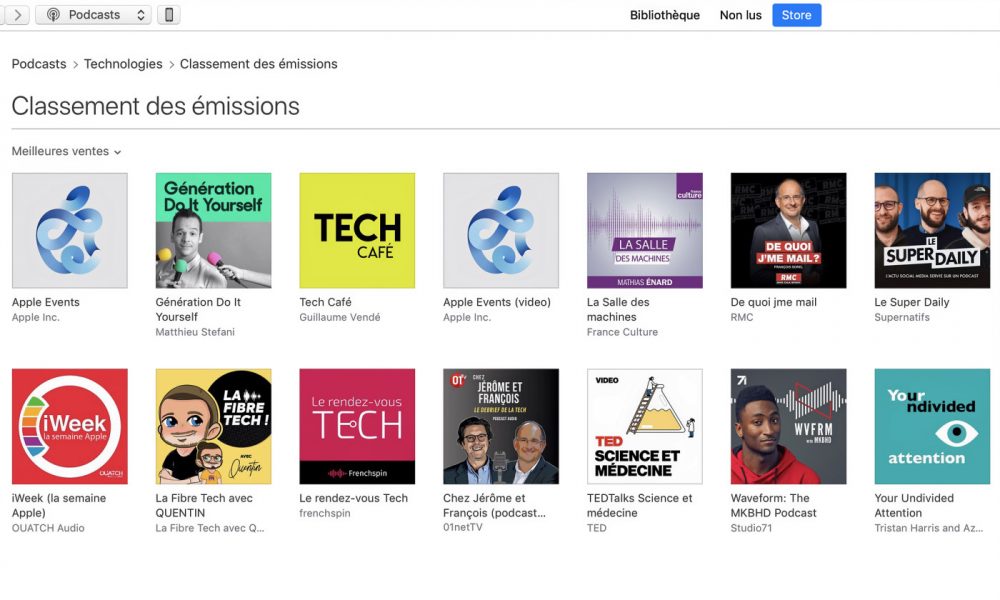
Task: Open De quoi jme mail artwork
Action: [788, 230]
